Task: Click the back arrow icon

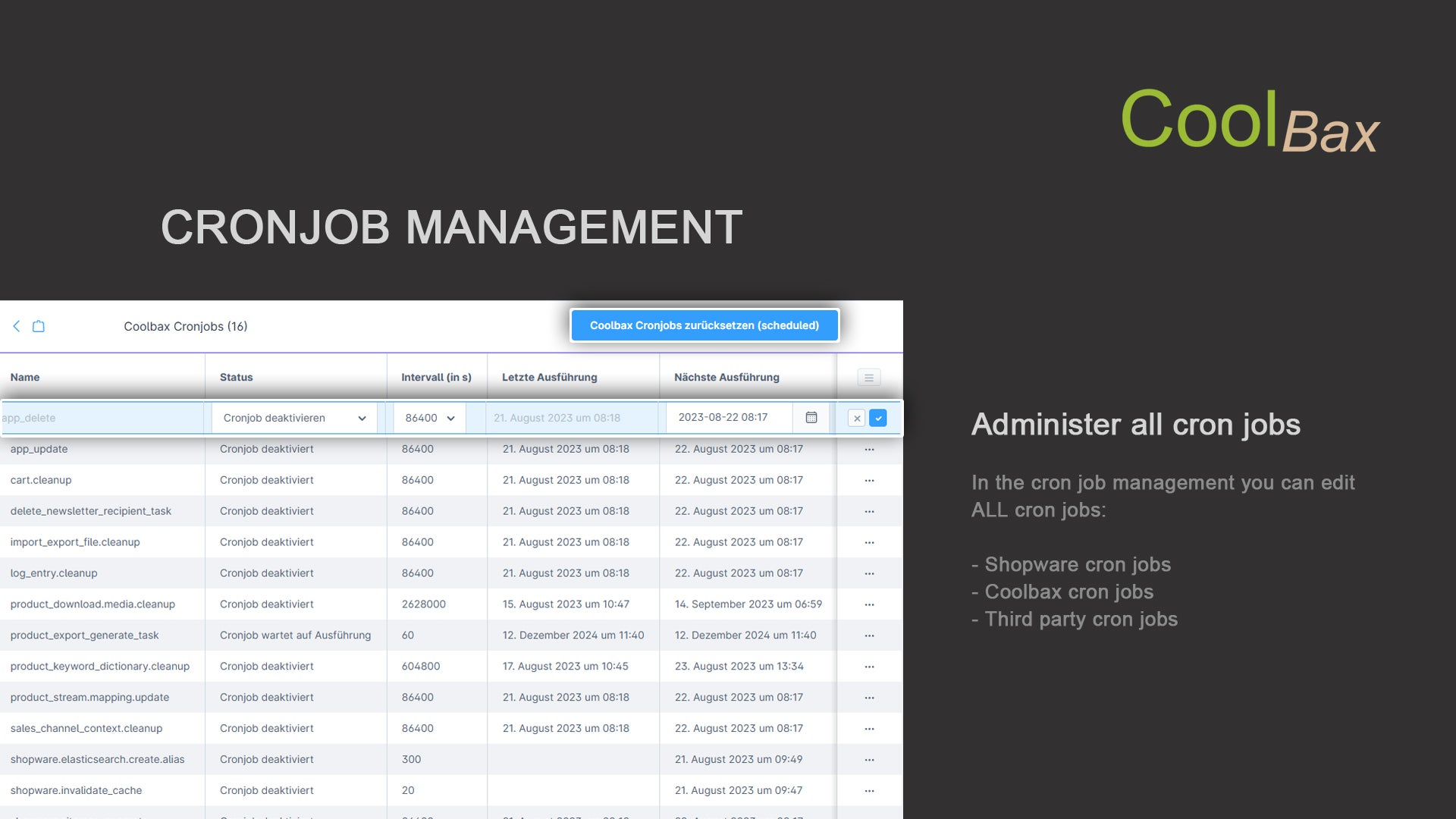Action: click(17, 326)
